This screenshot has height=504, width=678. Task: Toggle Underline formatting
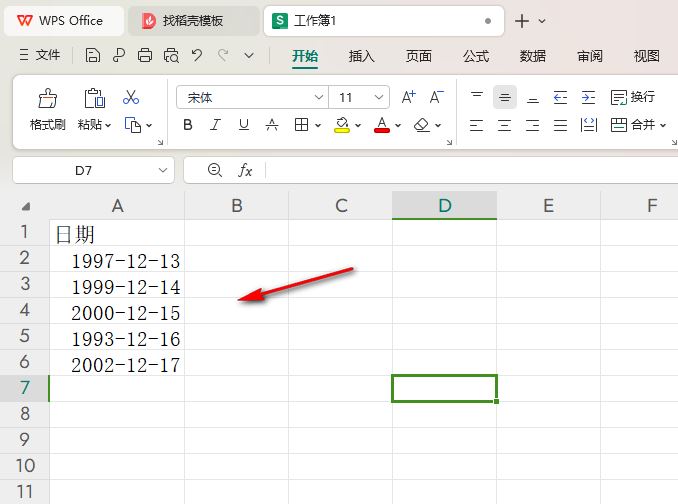pyautogui.click(x=244, y=125)
